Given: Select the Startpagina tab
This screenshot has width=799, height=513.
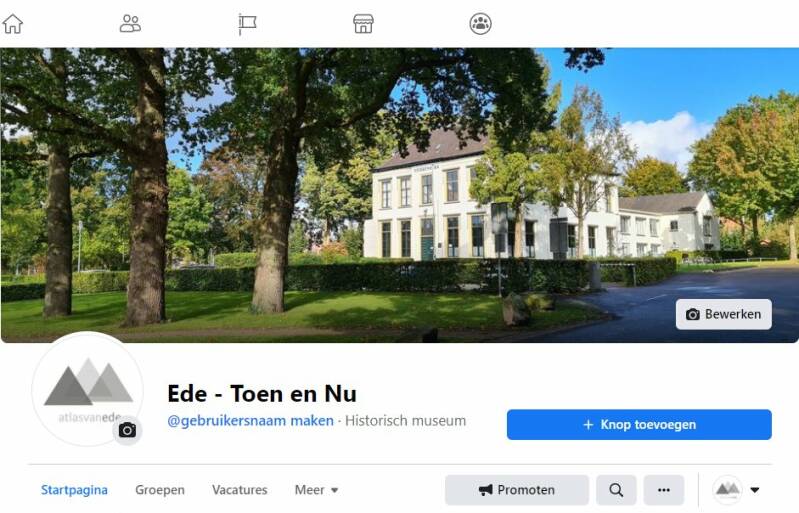Looking at the screenshot, I should click(x=74, y=490).
